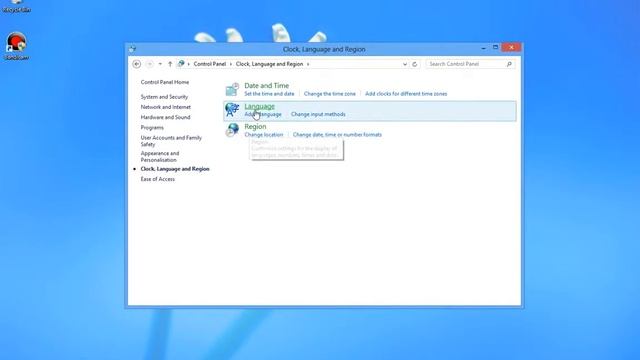Expand the address bar history dropdown
The image size is (640, 360).
tap(405, 64)
